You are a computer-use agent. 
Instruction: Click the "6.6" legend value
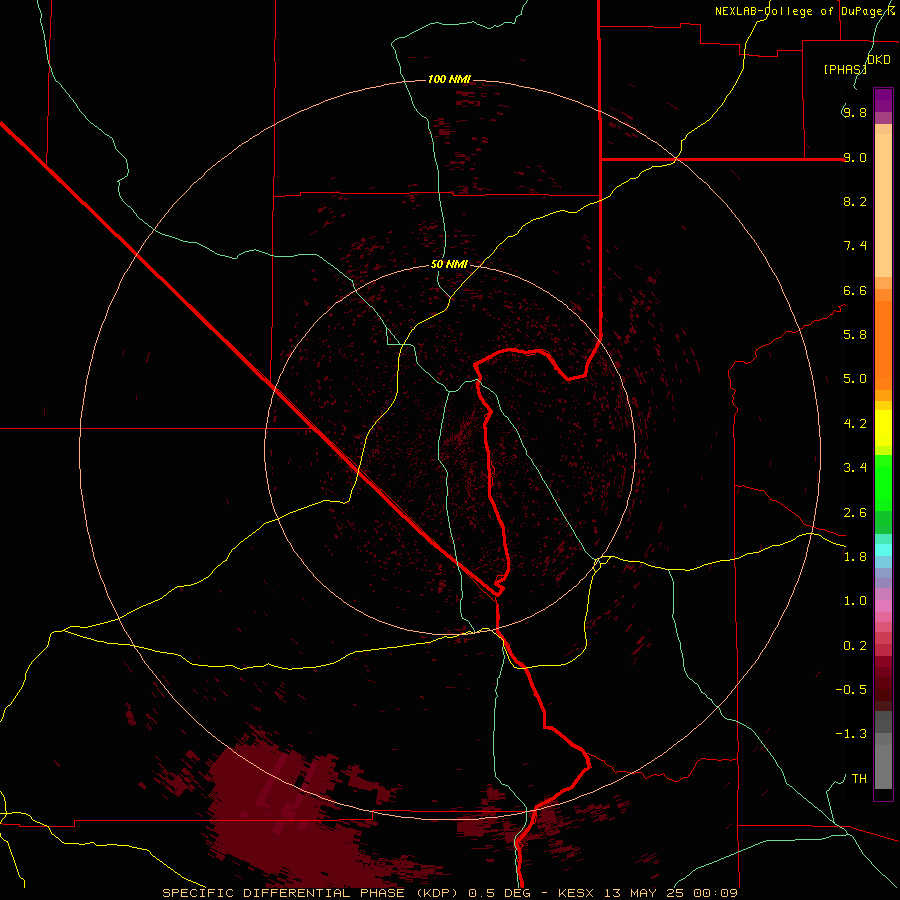coord(855,290)
